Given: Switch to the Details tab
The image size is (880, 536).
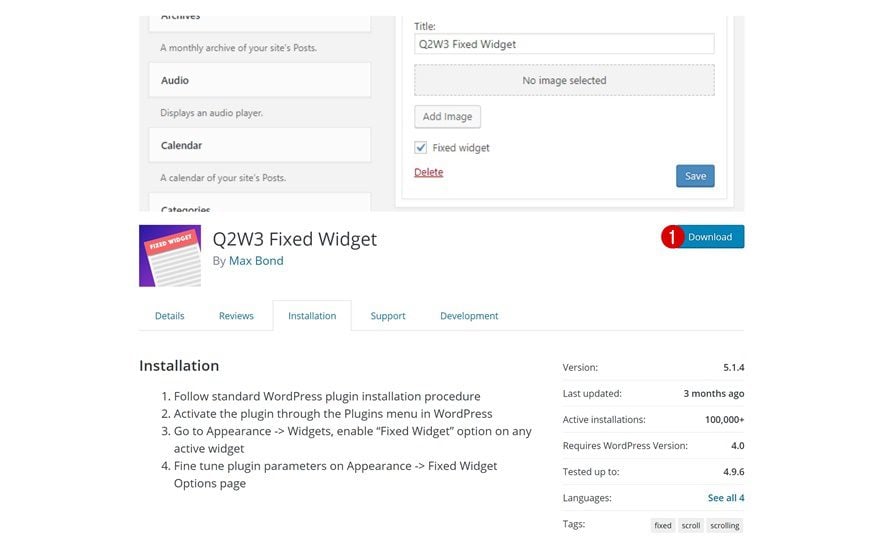Looking at the screenshot, I should [169, 316].
